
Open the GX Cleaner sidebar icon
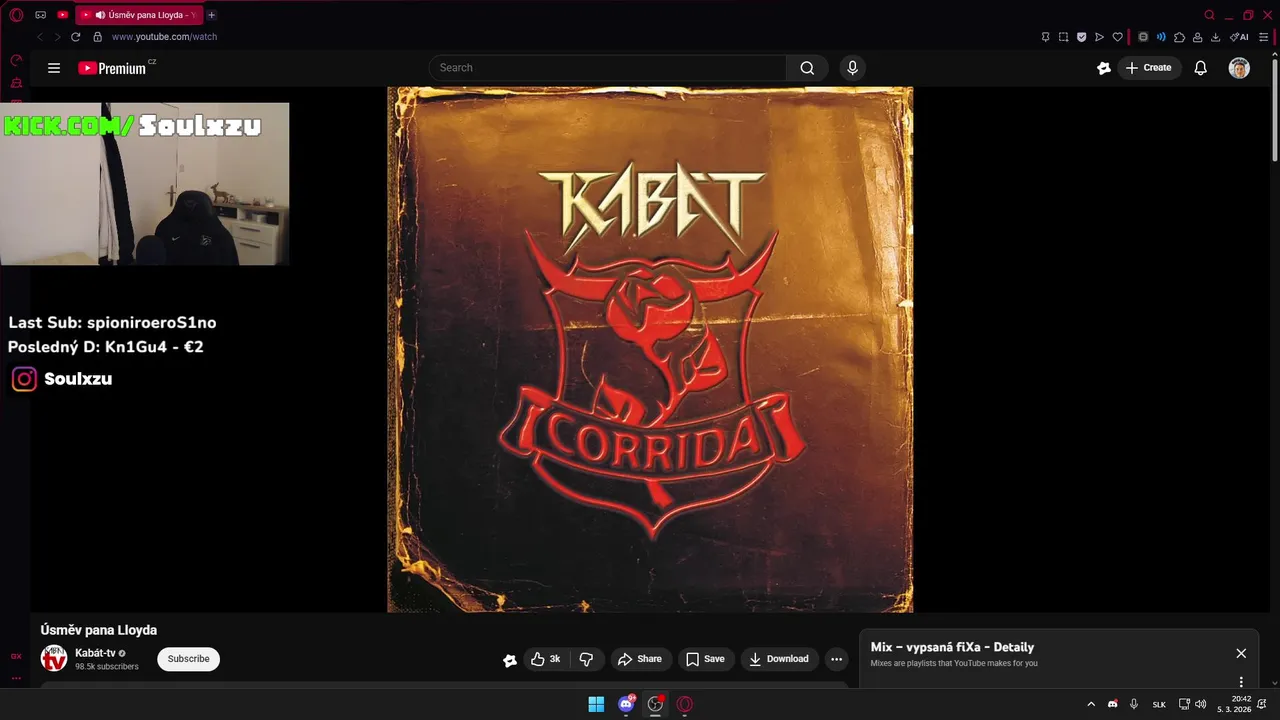16,82
